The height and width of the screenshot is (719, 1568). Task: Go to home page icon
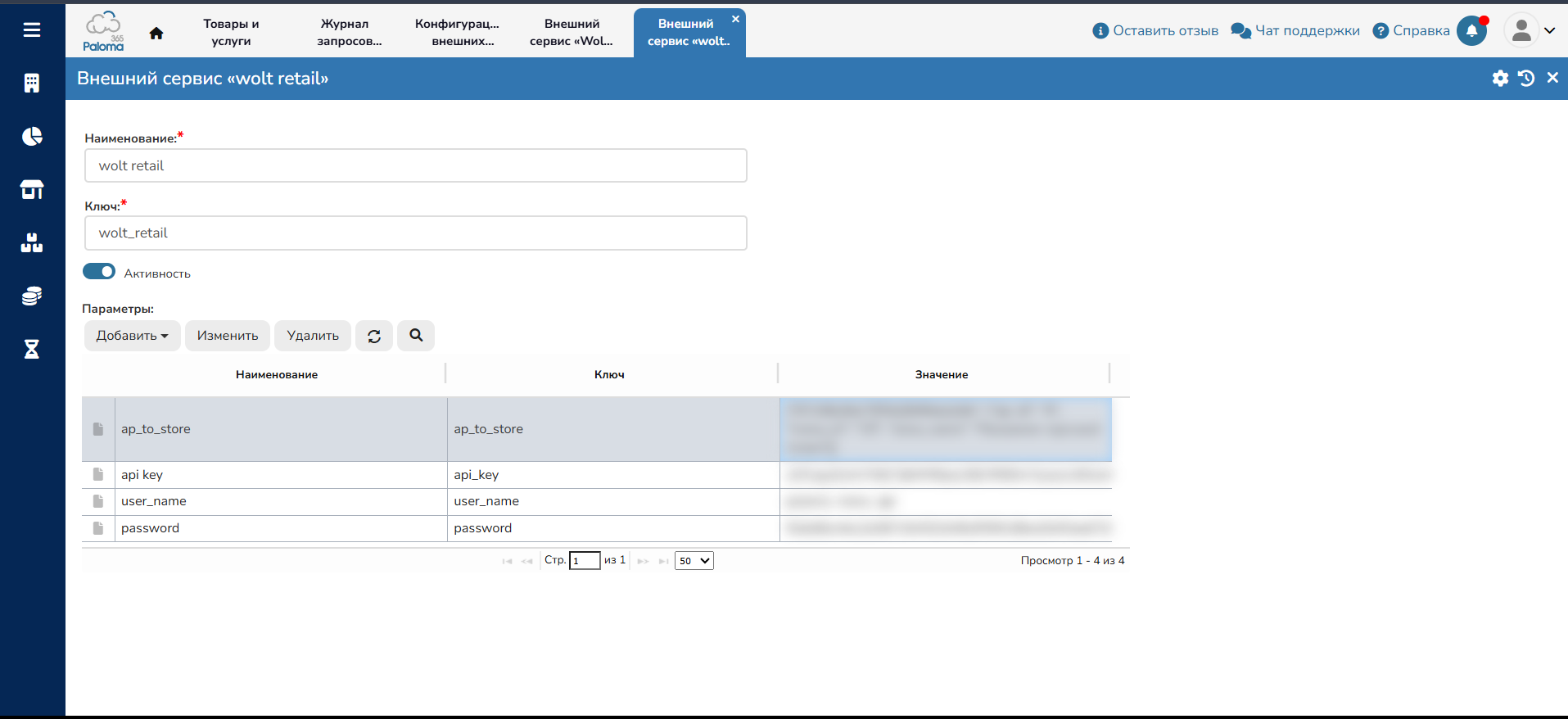click(x=156, y=33)
